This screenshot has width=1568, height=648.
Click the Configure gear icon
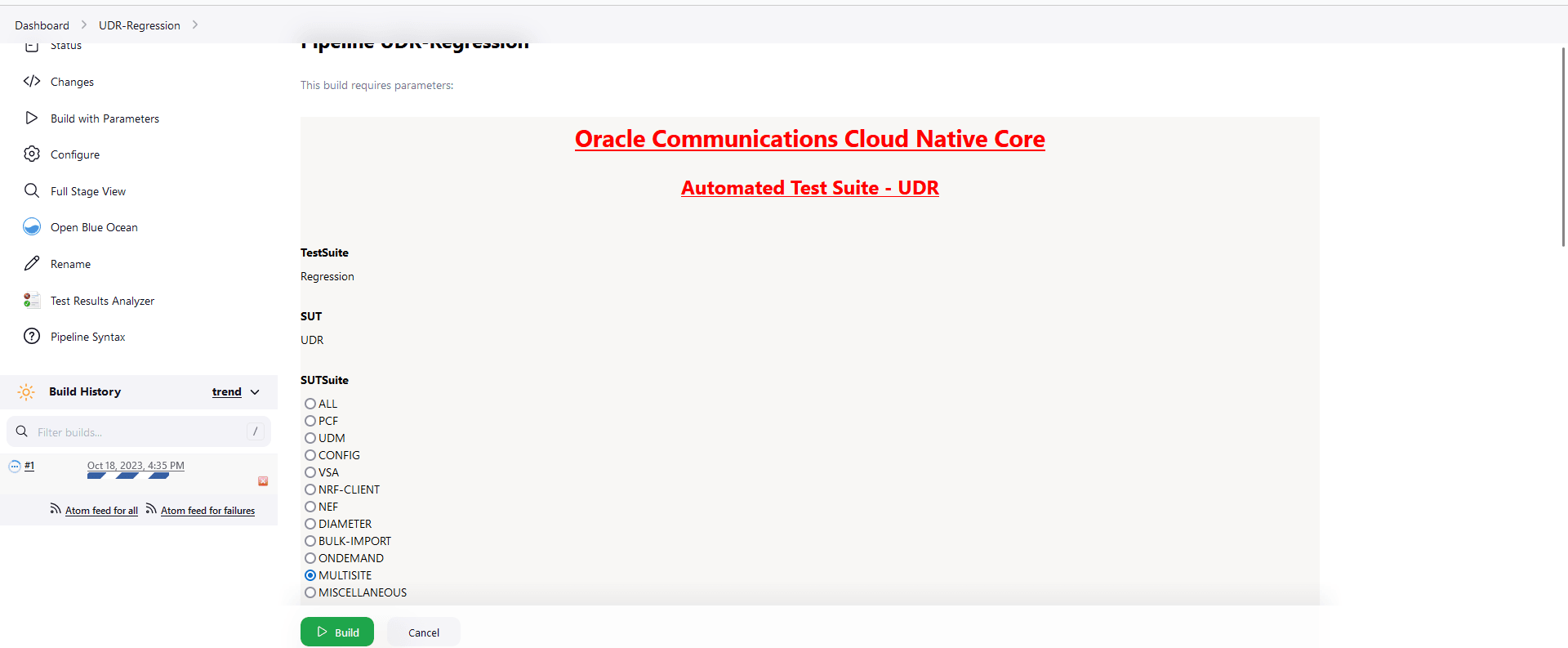(32, 154)
